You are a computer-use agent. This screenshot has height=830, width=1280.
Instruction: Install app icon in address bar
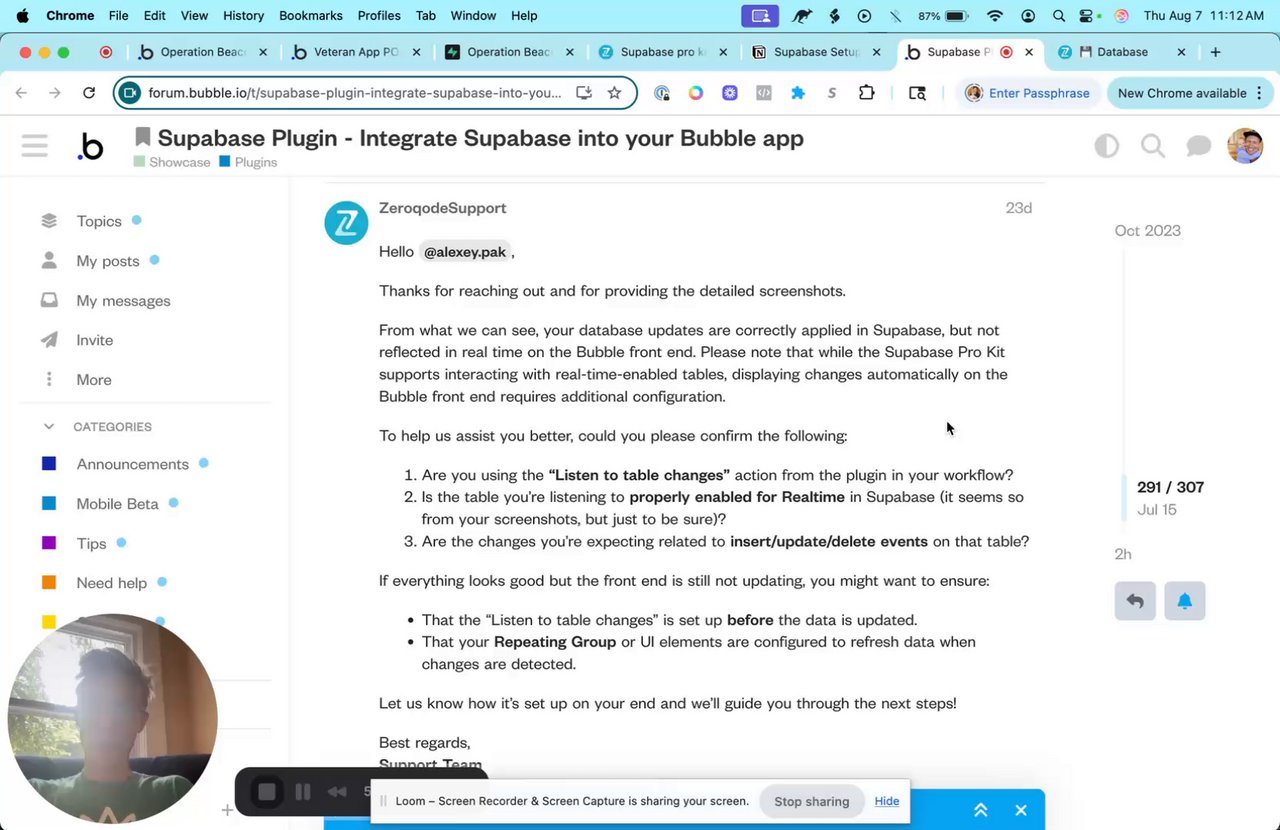pyautogui.click(x=584, y=93)
